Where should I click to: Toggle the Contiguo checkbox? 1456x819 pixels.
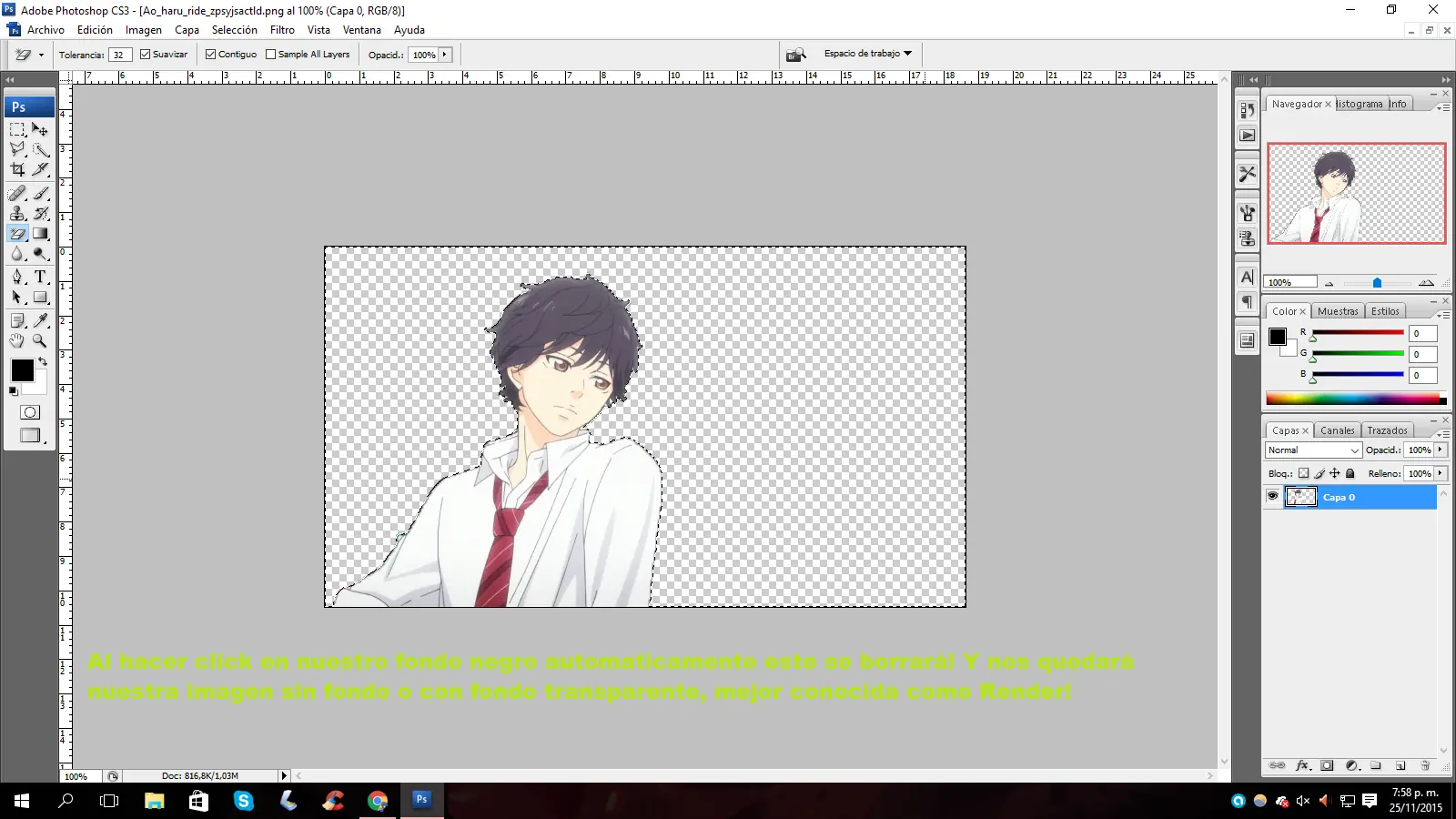(x=210, y=55)
